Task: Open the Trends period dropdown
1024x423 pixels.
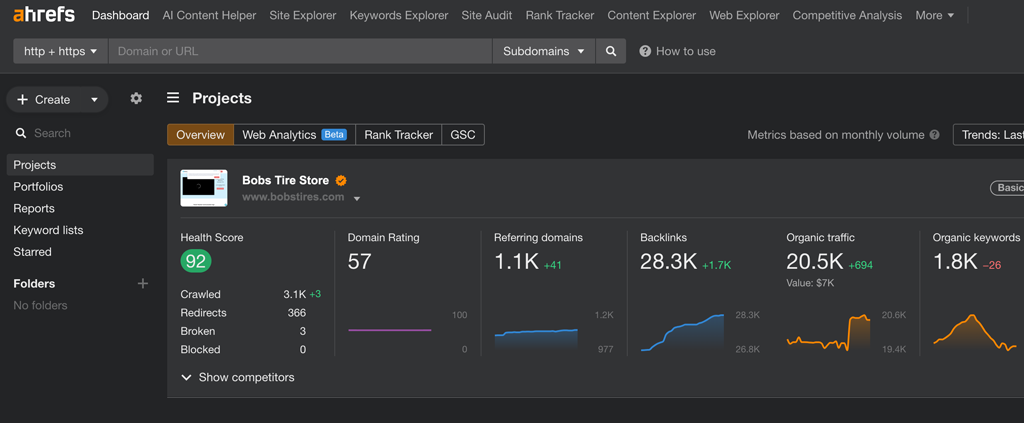Action: pyautogui.click(x=990, y=135)
